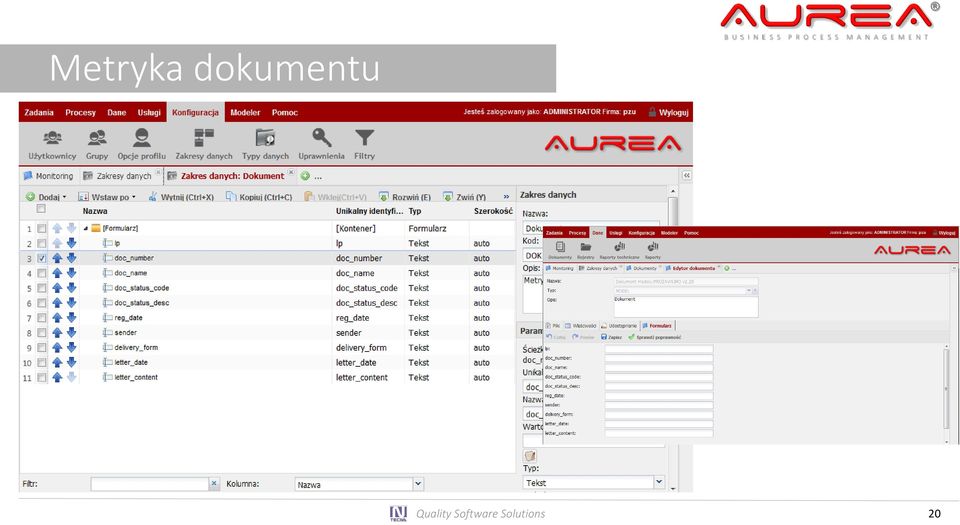Collapse the [Formularz] tree node
This screenshot has width=960, height=525.
[86, 228]
